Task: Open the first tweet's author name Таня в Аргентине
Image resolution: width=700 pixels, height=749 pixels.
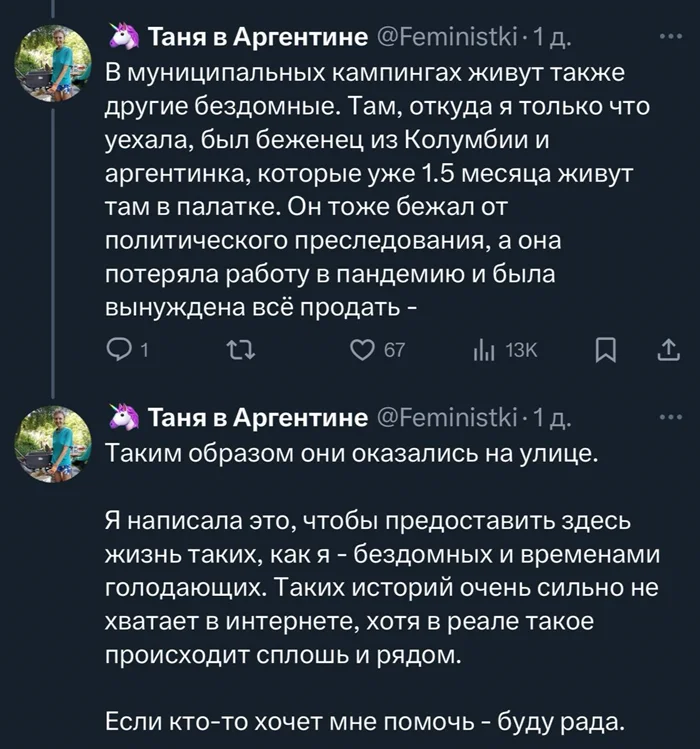Action: 258,39
